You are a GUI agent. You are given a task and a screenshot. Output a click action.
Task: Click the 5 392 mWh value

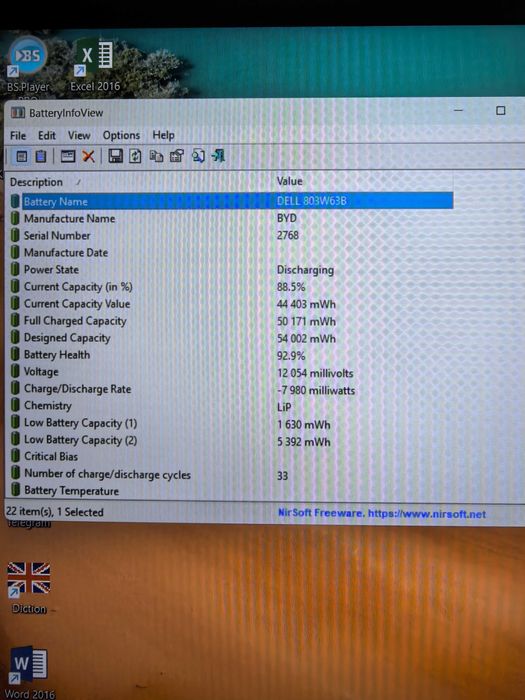[x=304, y=442]
